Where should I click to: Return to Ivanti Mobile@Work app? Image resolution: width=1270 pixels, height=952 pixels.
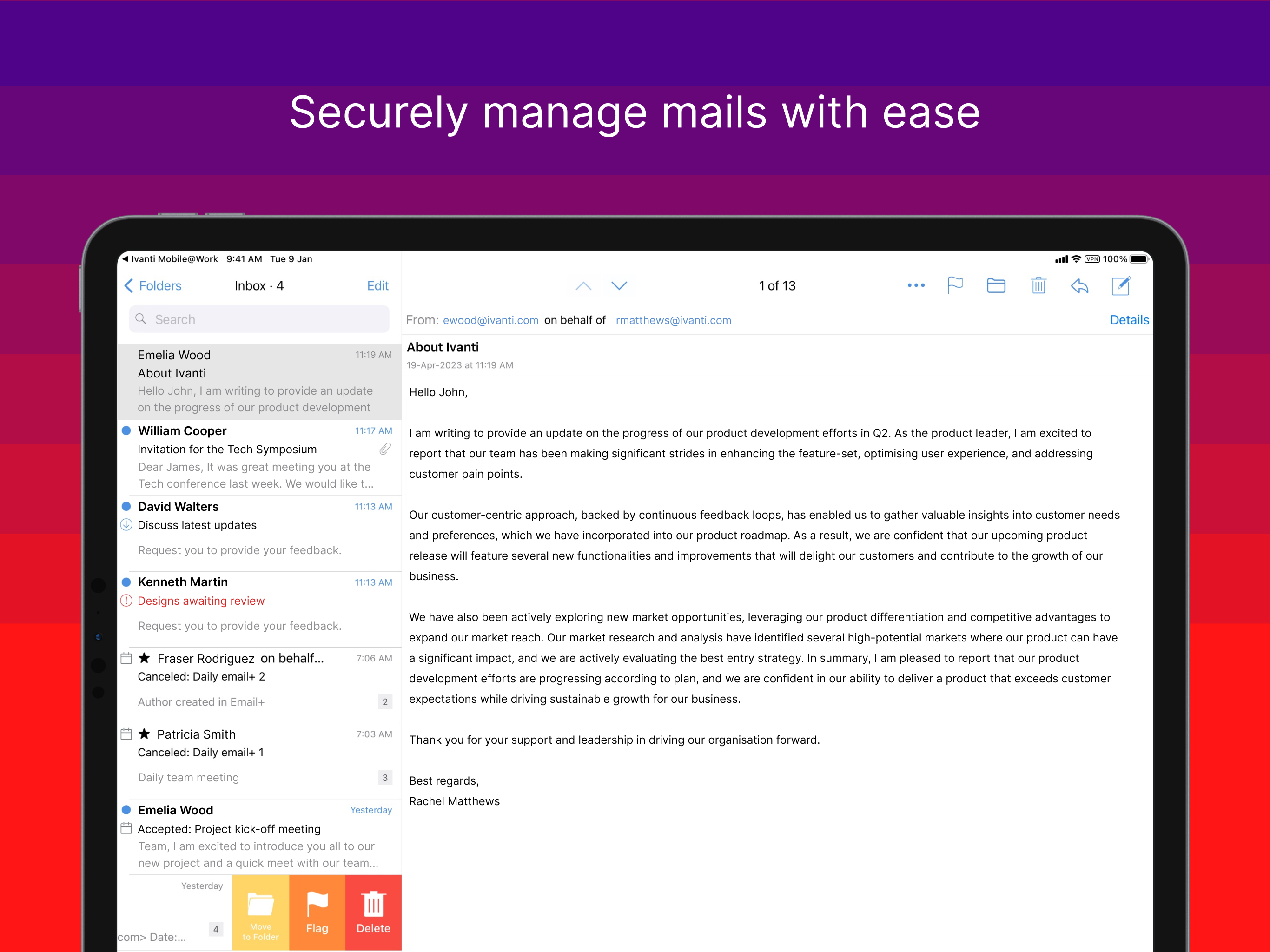(170, 259)
